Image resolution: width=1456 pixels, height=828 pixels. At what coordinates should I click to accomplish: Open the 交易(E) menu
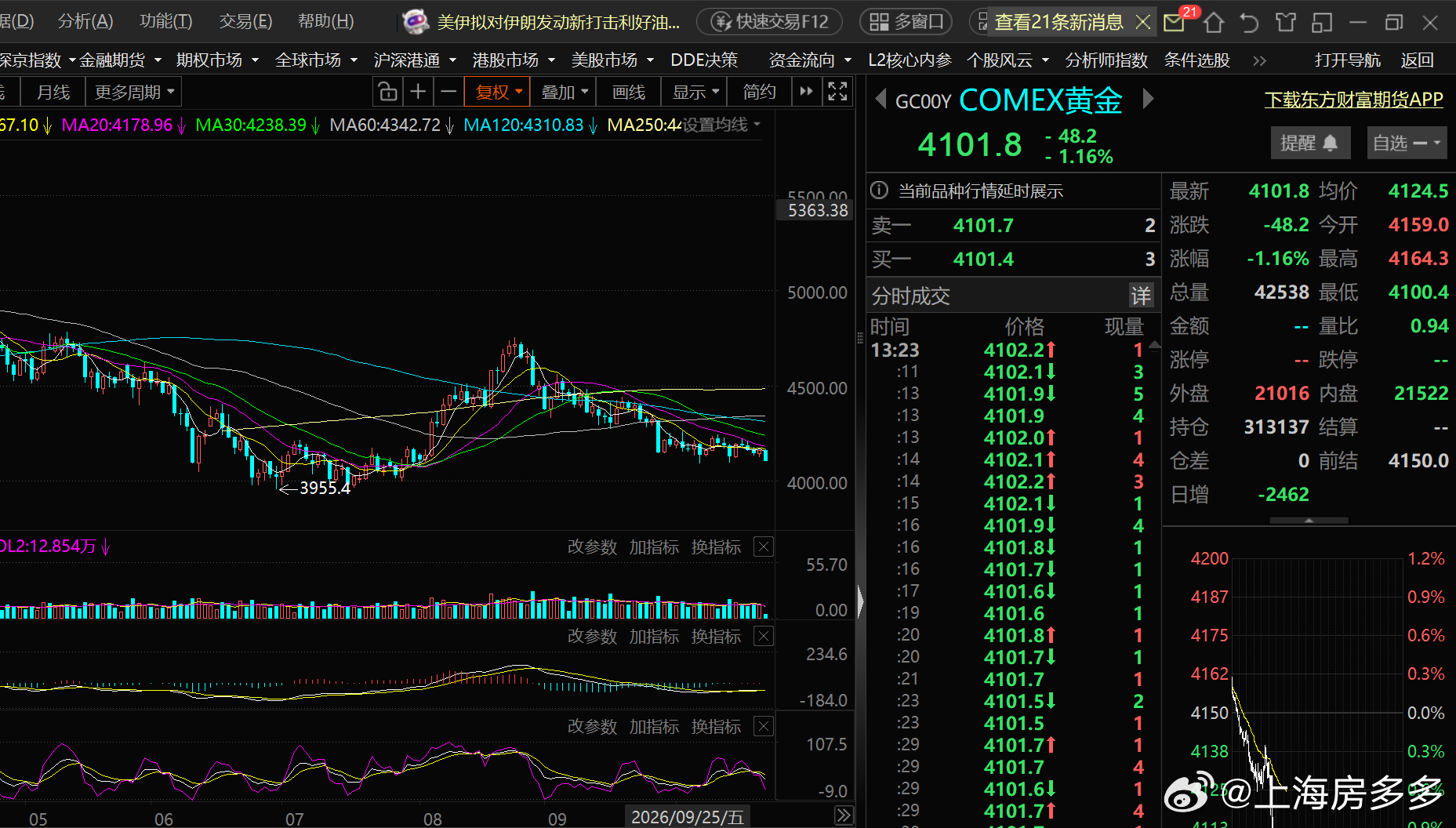point(245,21)
